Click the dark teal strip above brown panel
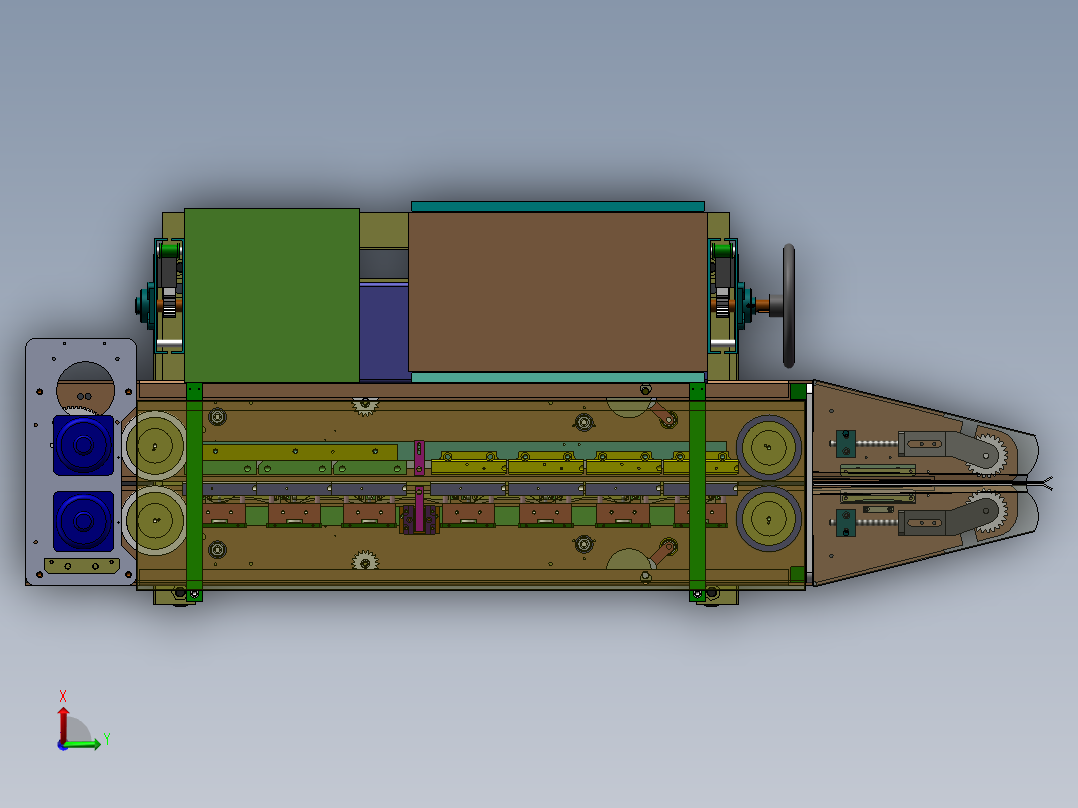The image size is (1078, 808). 558,206
